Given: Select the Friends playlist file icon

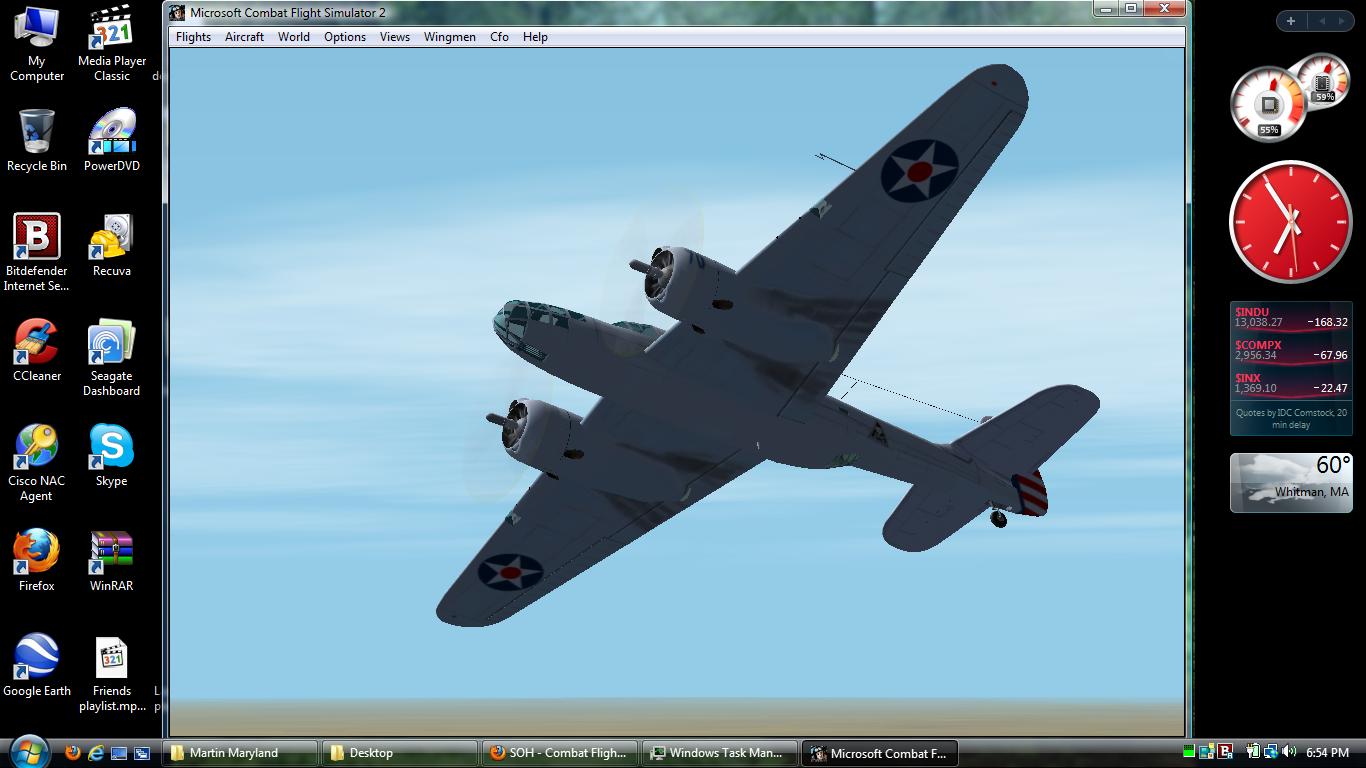Looking at the screenshot, I should 112,674.
